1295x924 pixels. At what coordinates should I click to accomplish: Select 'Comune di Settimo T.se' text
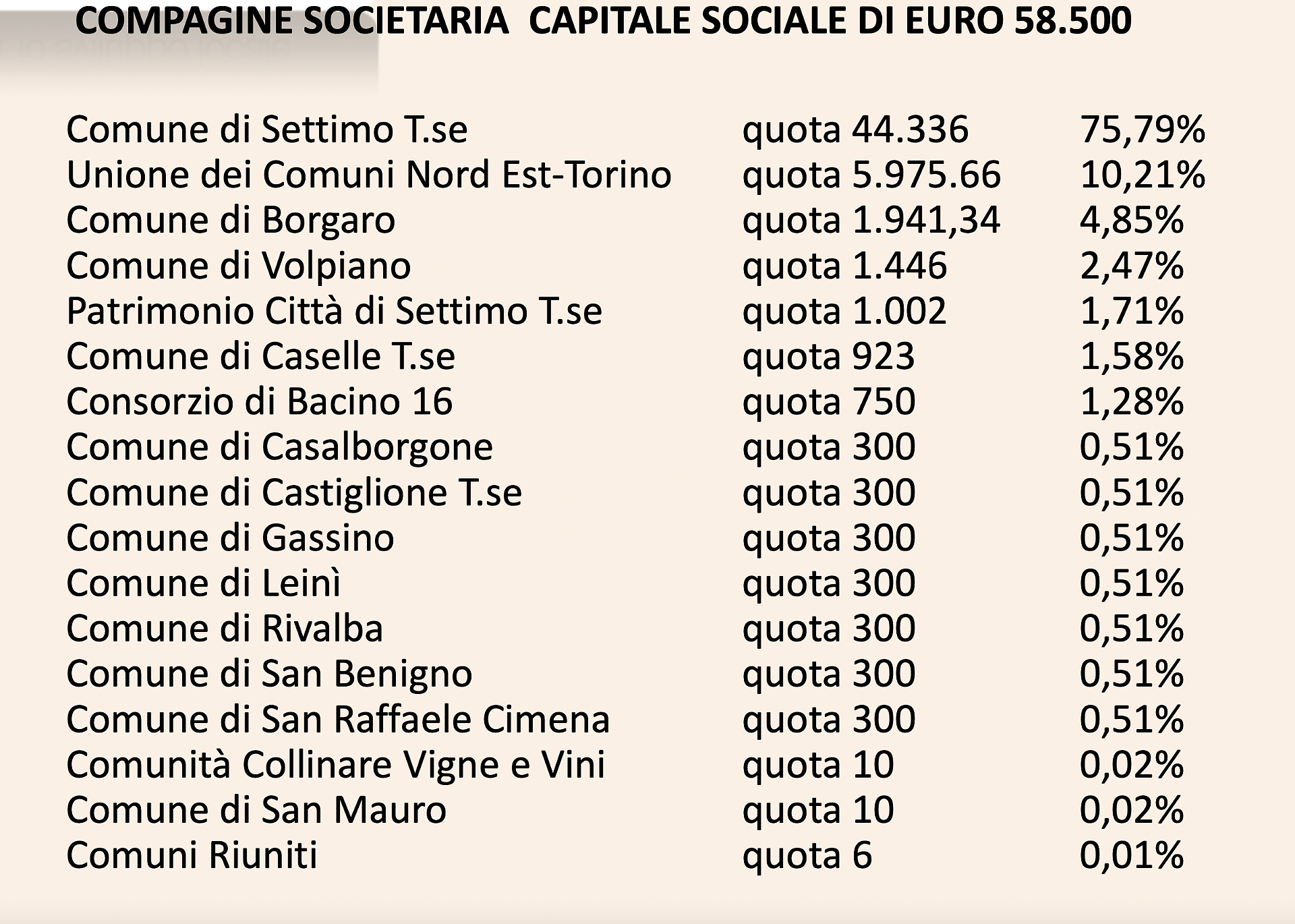266,129
